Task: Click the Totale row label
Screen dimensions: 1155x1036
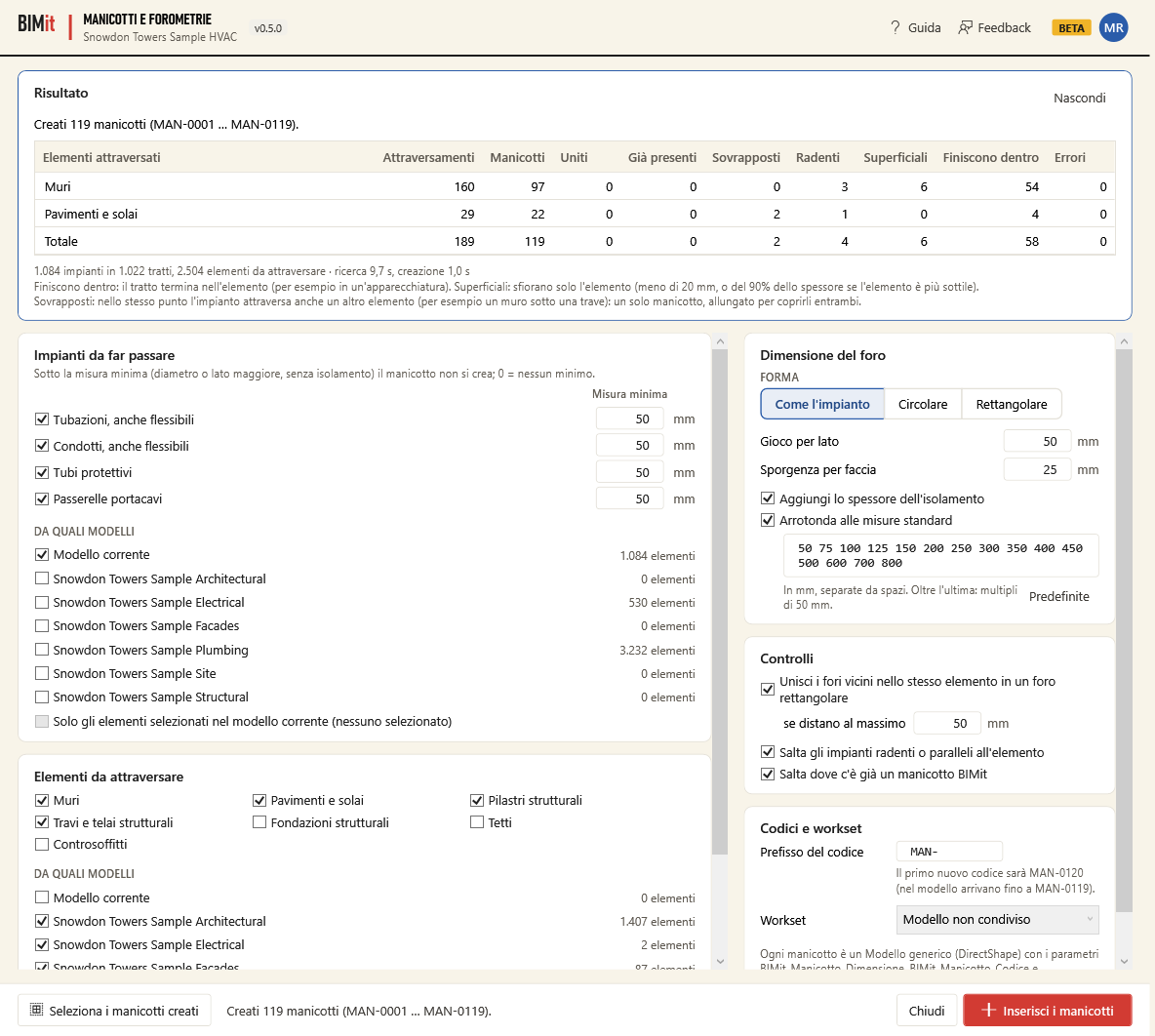Action: click(x=61, y=241)
